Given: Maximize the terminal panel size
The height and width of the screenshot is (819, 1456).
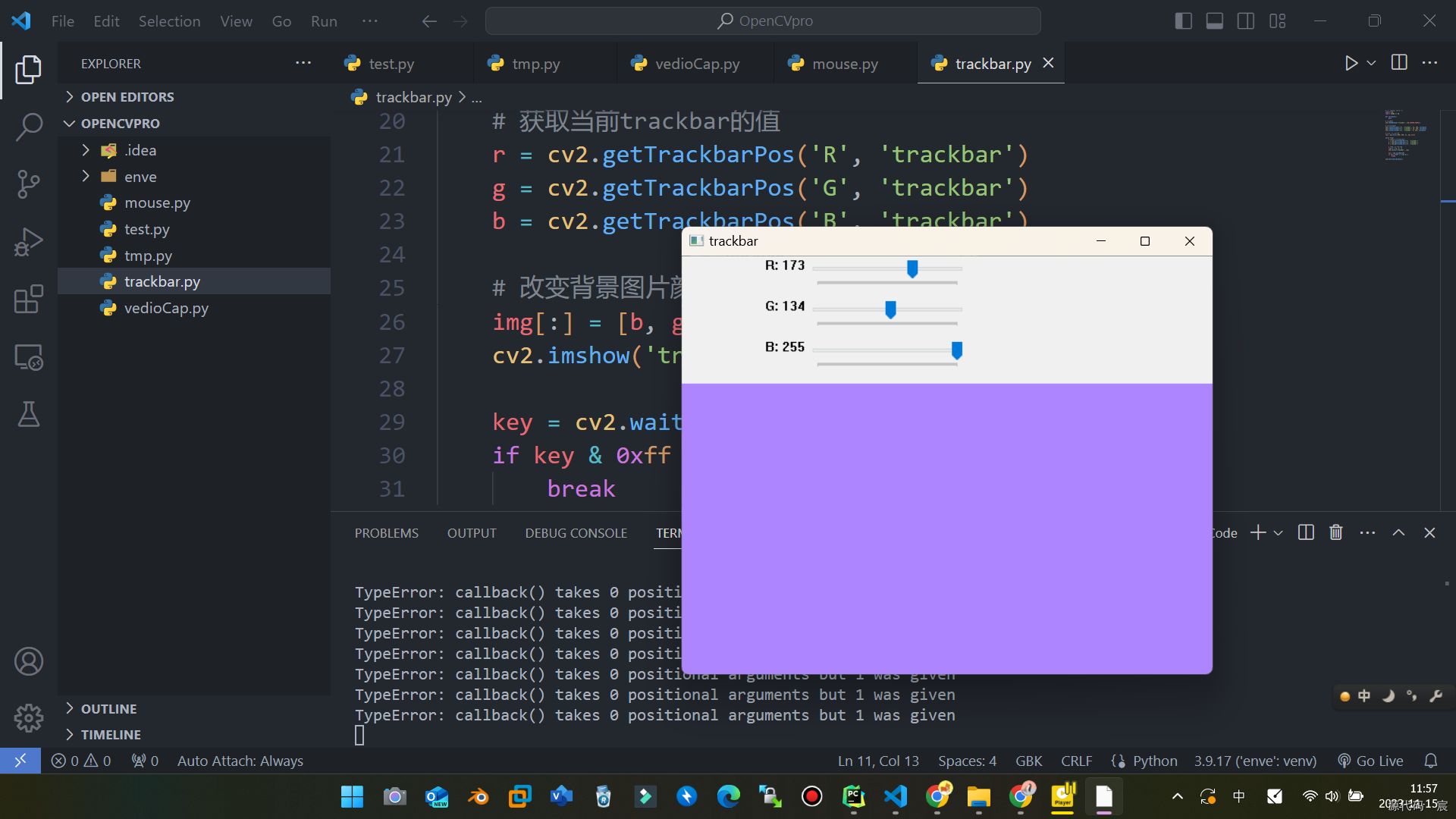Looking at the screenshot, I should (1398, 532).
